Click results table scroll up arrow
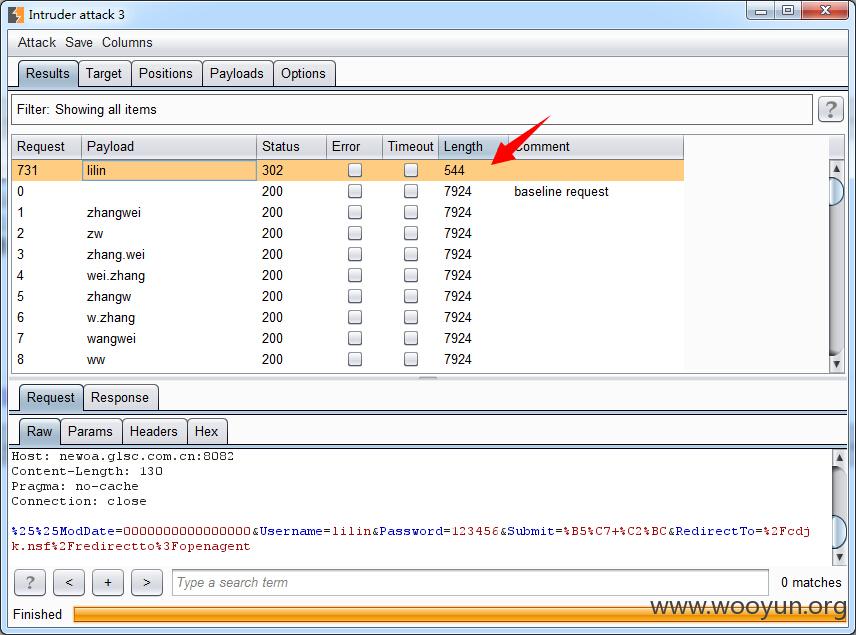 click(836, 168)
